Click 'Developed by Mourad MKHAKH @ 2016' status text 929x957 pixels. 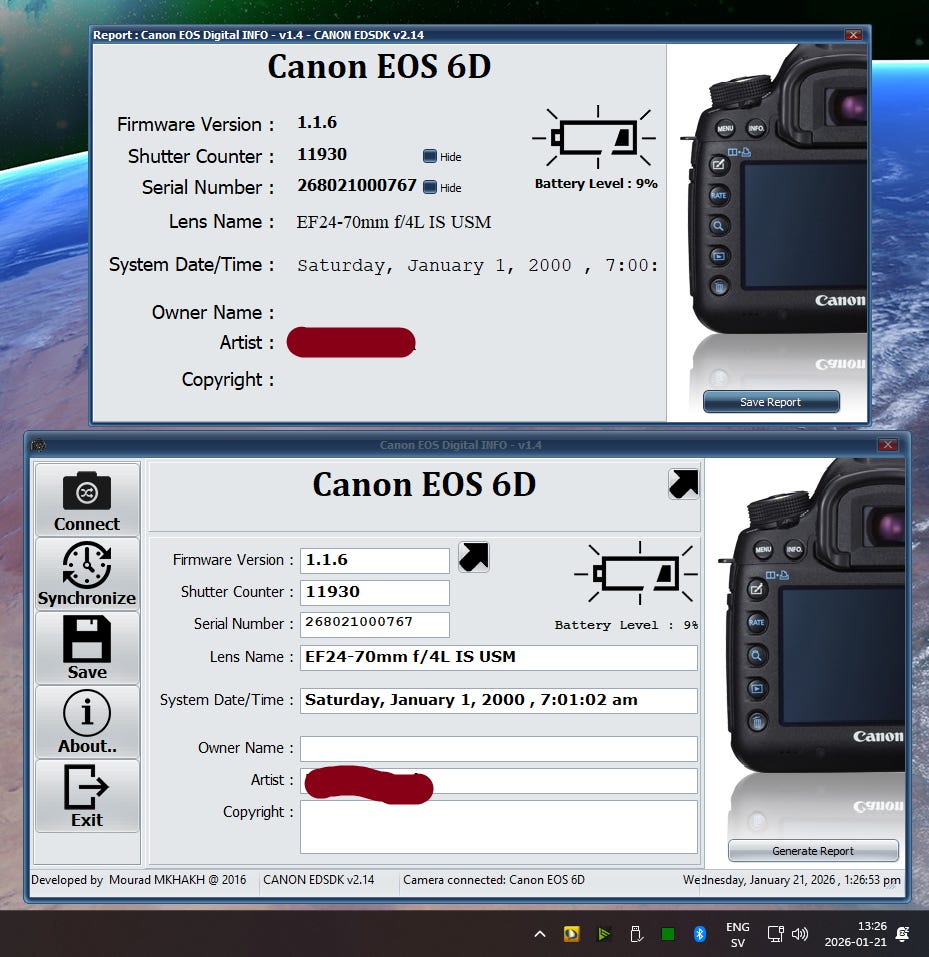pyautogui.click(x=139, y=879)
